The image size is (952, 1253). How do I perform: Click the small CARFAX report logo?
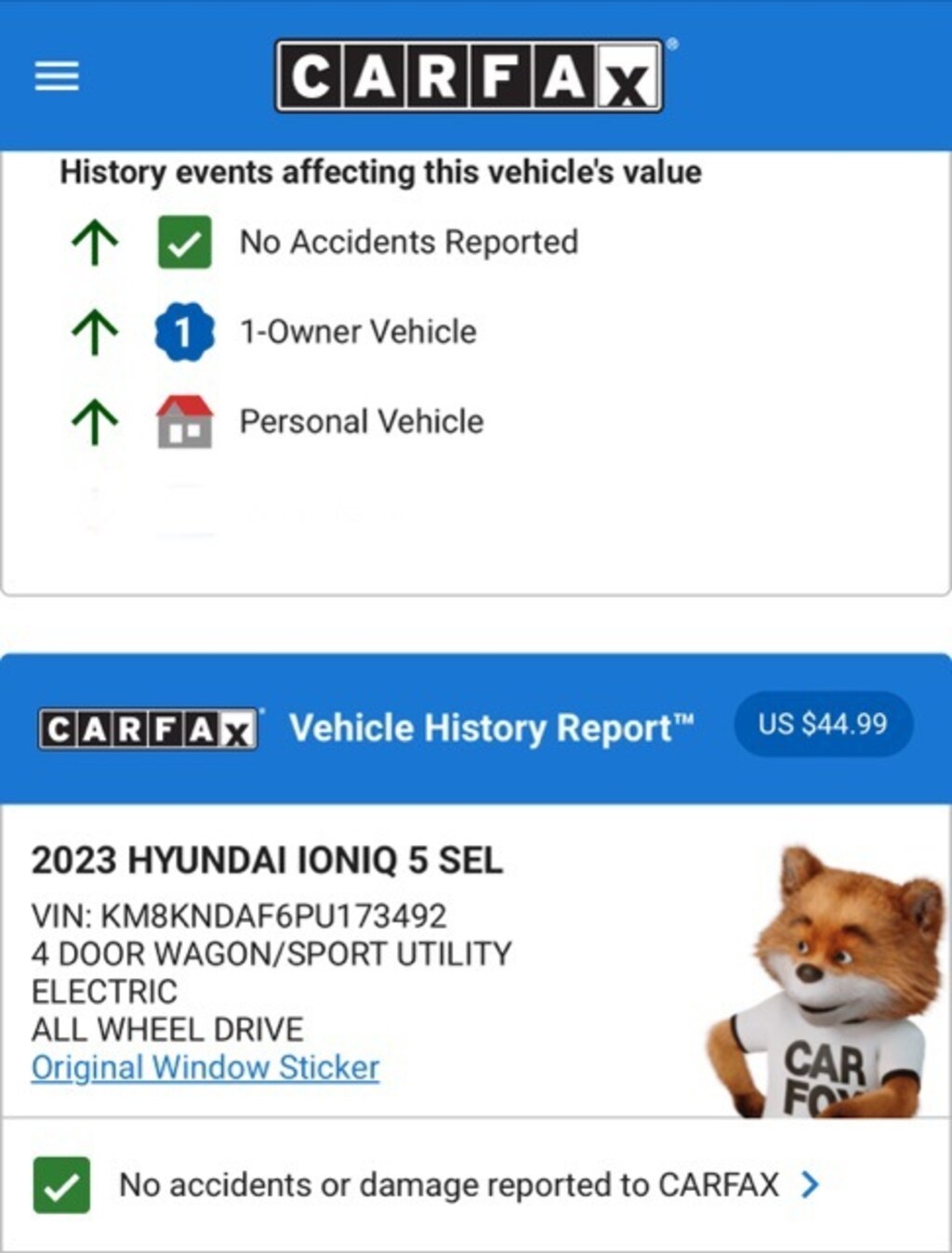tap(148, 730)
